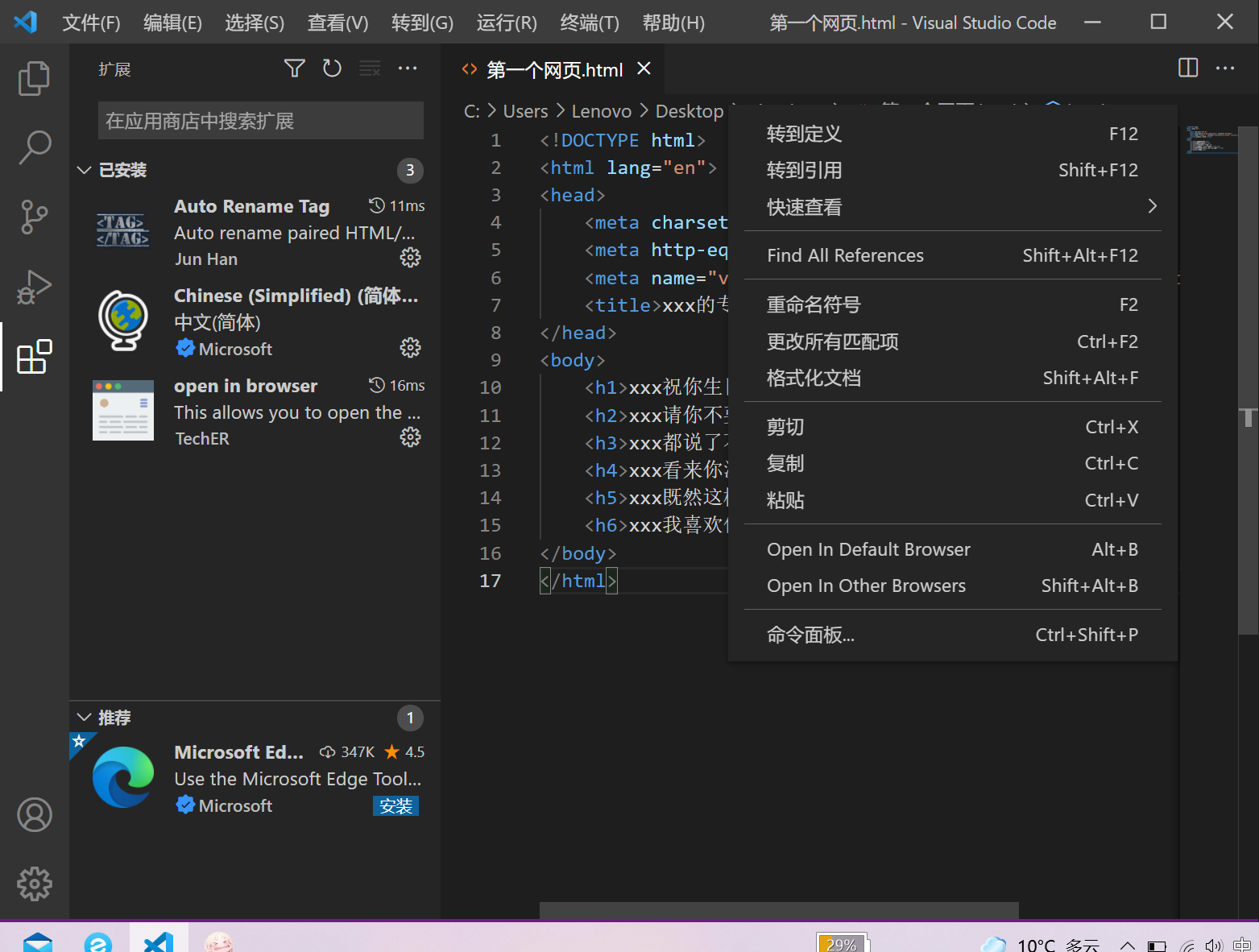
Task: Open Auto Rename Tag extension entry
Action: (255, 232)
